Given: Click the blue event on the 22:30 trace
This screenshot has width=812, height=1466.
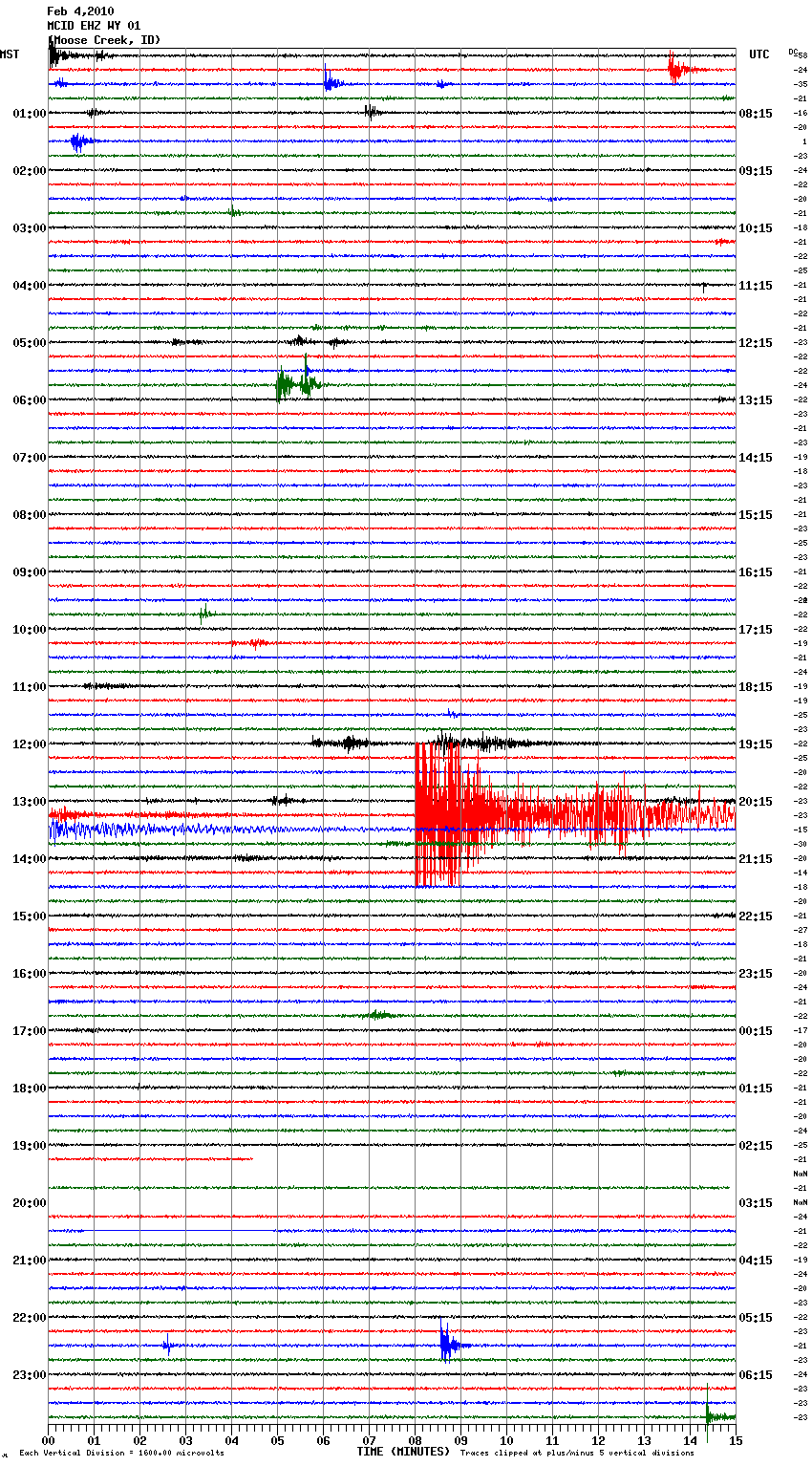Looking at the screenshot, I should pyautogui.click(x=447, y=1345).
